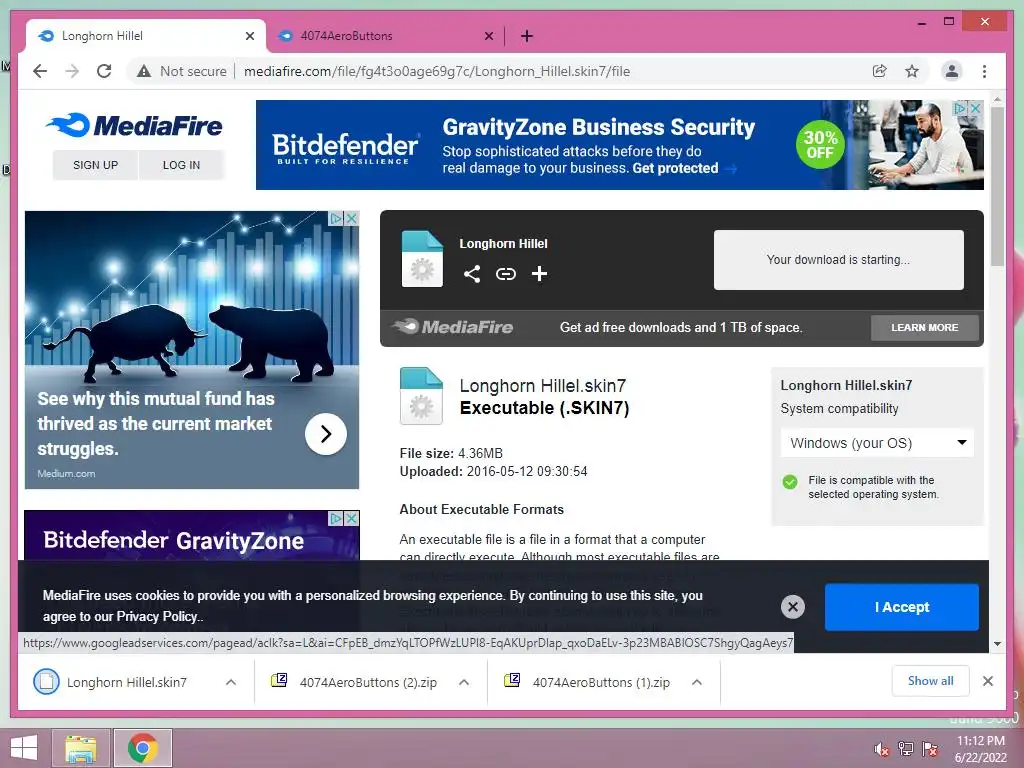Expand options for Longhorn Hillel.skin7 download

click(231, 682)
